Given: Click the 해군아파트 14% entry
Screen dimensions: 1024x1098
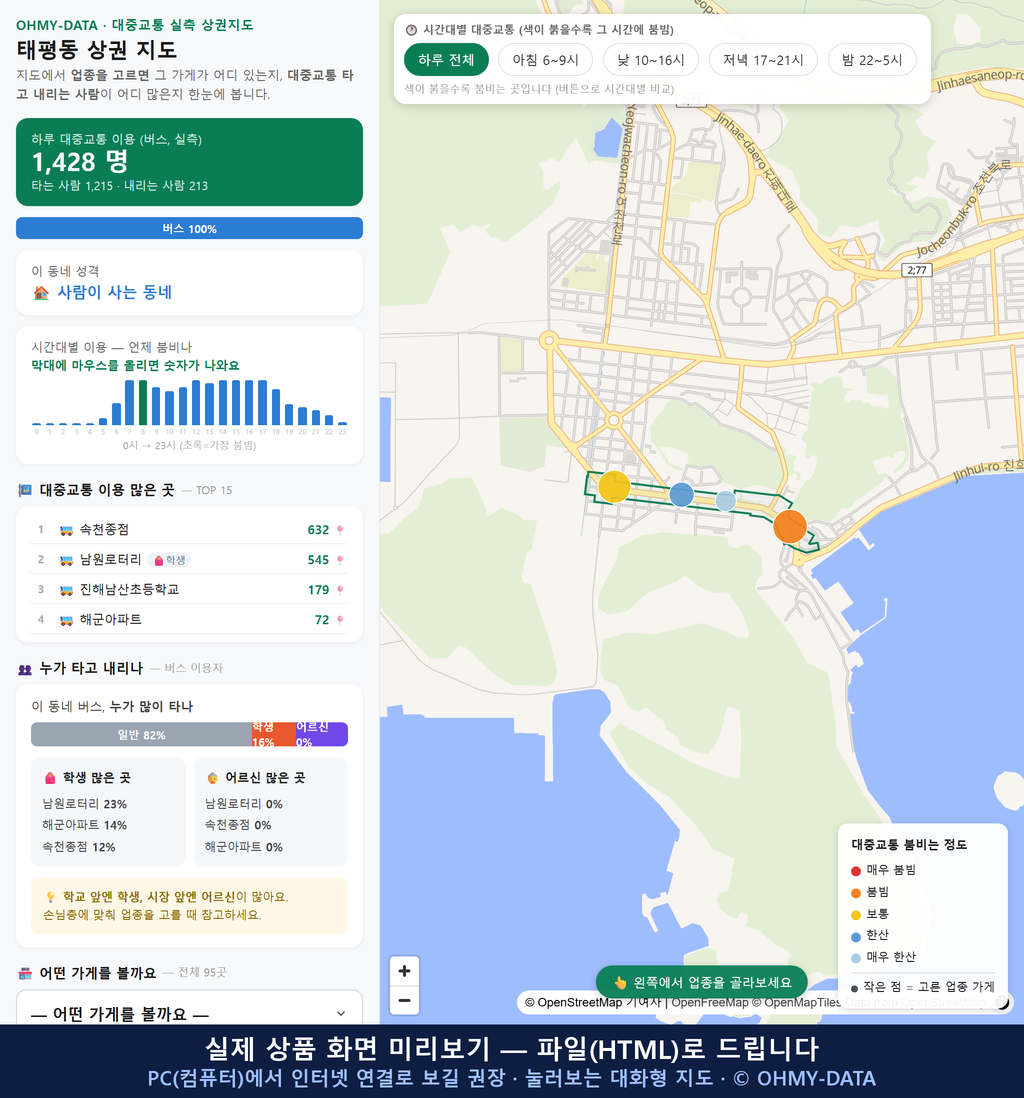Looking at the screenshot, I should click(85, 825).
